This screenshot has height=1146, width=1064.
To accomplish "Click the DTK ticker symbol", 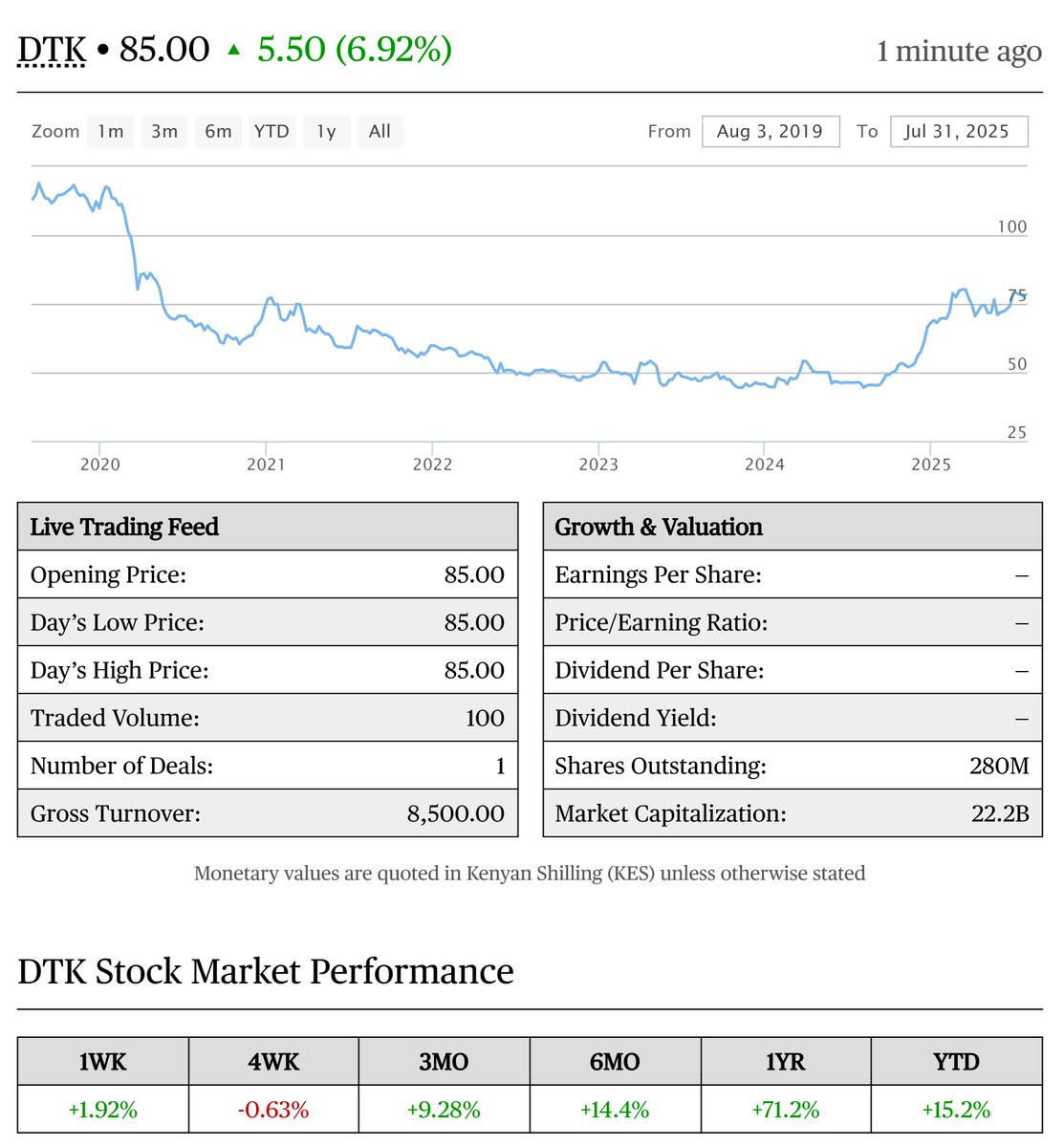I will point(52,50).
